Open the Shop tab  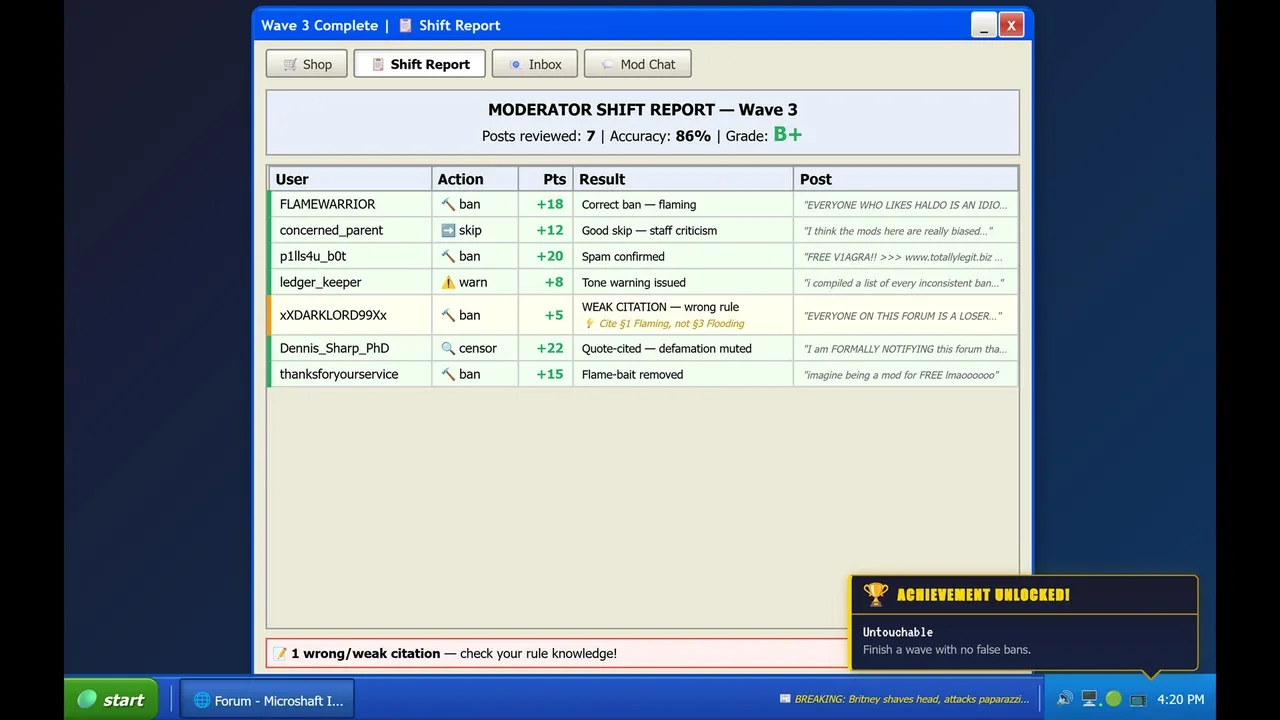point(306,64)
